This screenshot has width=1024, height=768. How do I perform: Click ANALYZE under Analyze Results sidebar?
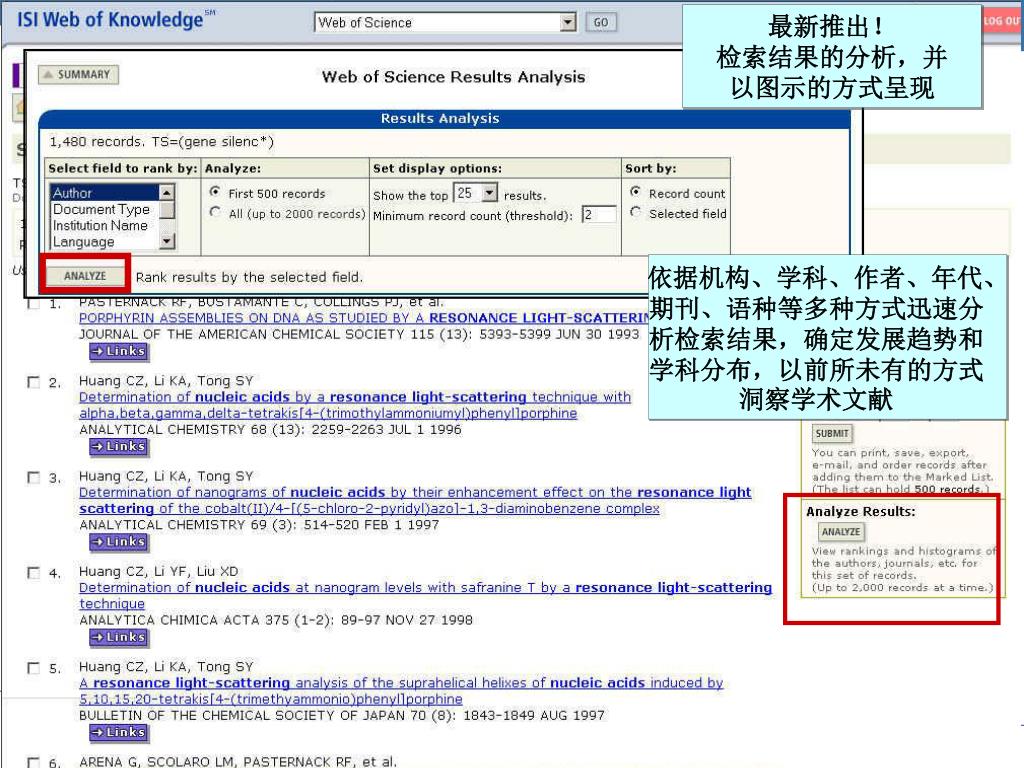[x=840, y=532]
